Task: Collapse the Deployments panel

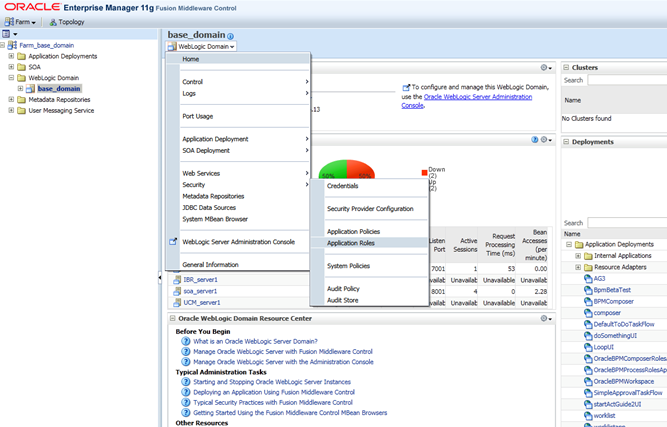Action: tap(566, 141)
